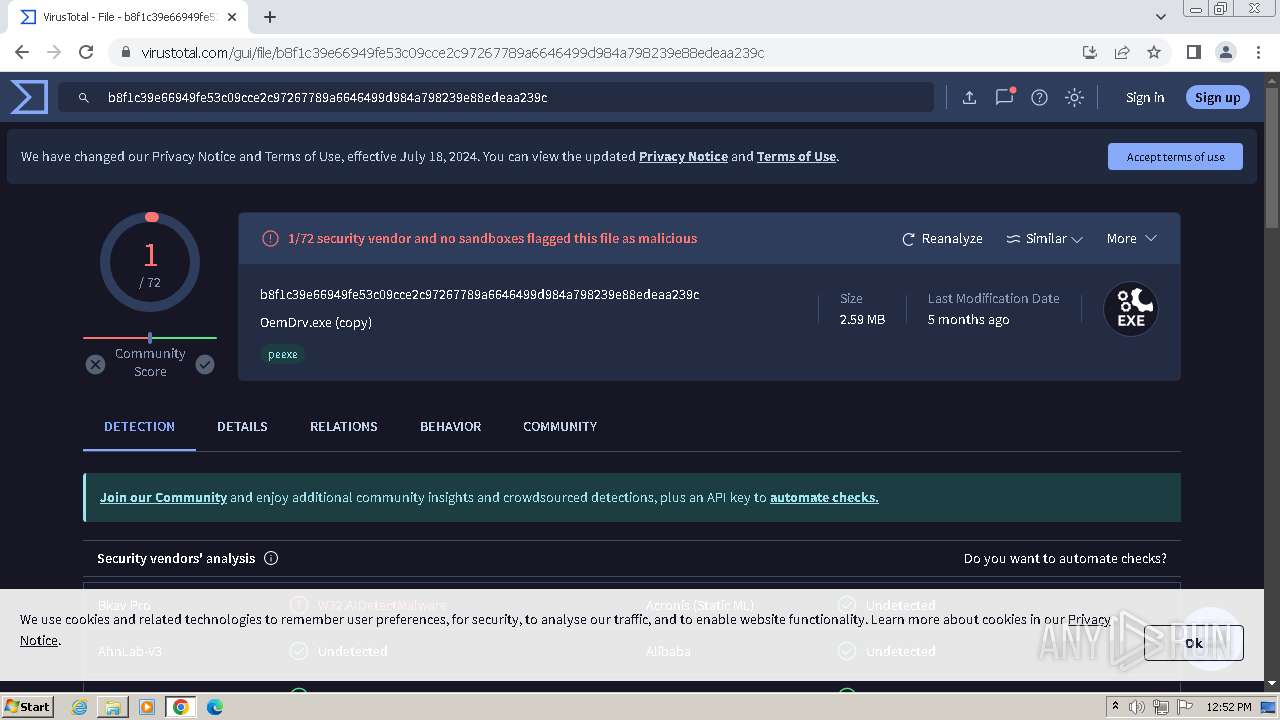The width and height of the screenshot is (1280, 720).
Task: Click the search magnifier icon
Action: coord(84,98)
